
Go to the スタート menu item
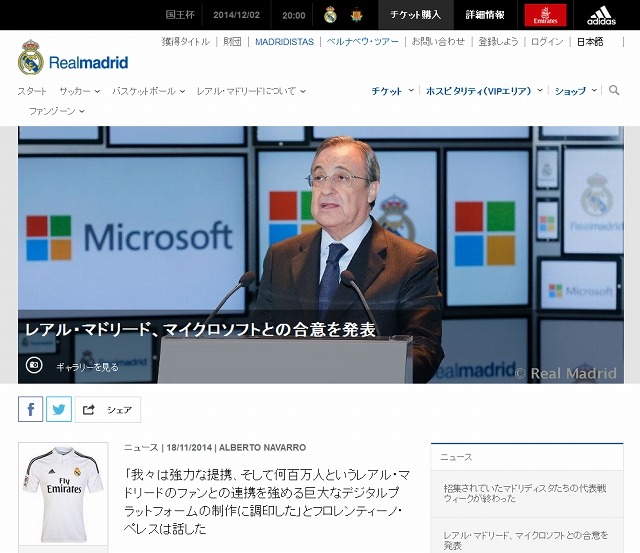tap(32, 91)
